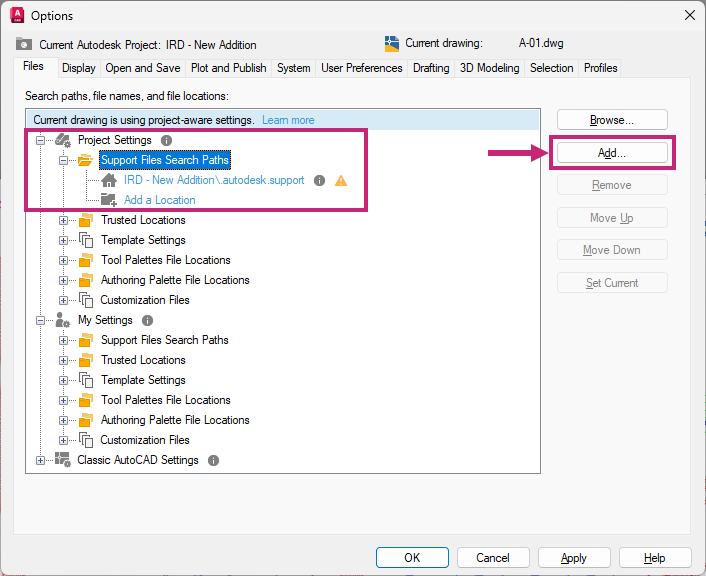Viewport: 706px width, 576px height.
Task: Click the My Settings user gear icon
Action: [x=63, y=320]
